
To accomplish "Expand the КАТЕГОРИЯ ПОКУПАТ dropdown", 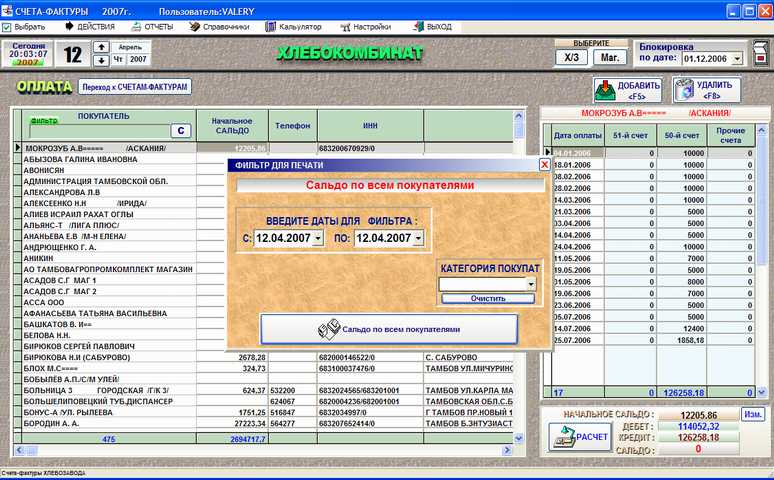I will pyautogui.click(x=531, y=284).
